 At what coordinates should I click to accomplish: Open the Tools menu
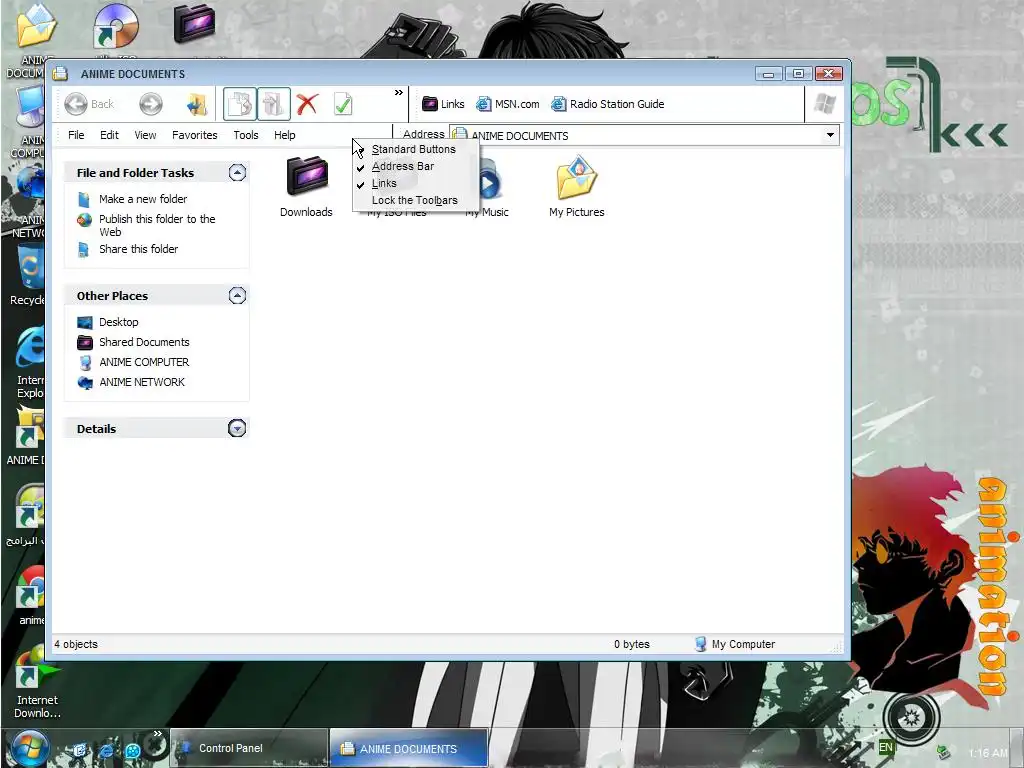[x=246, y=135]
